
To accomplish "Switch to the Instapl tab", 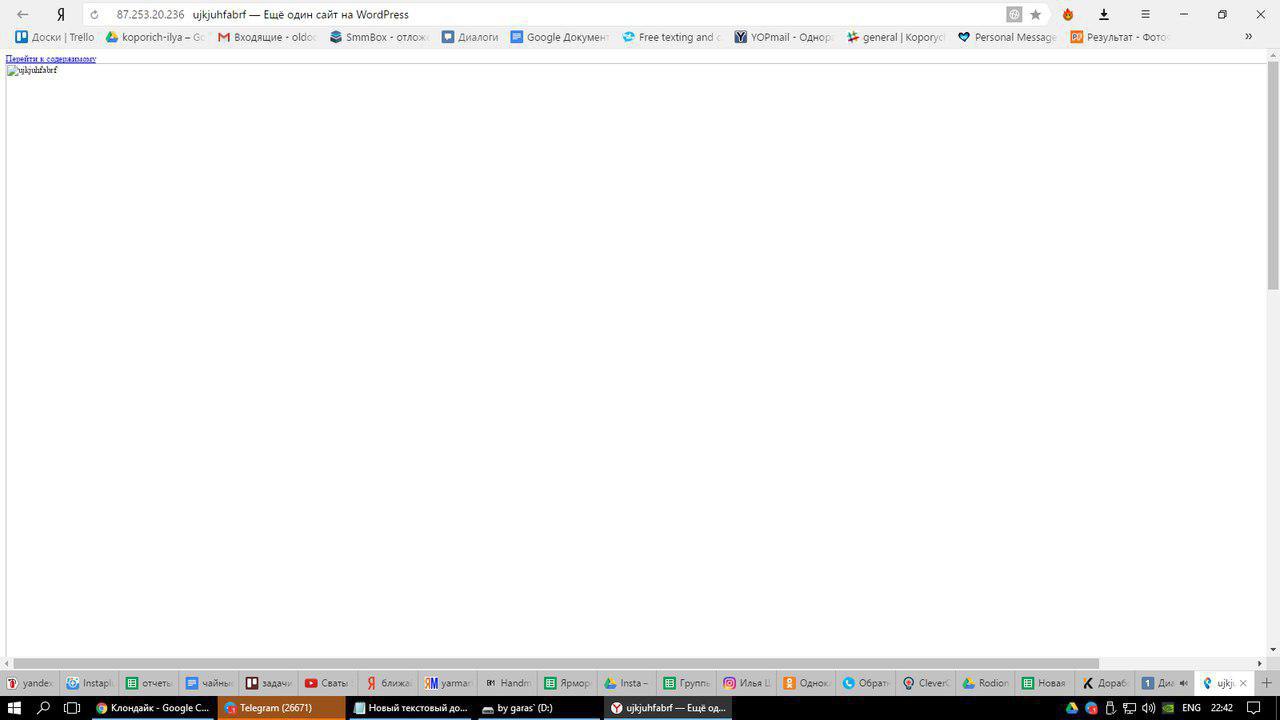I will tap(89, 683).
